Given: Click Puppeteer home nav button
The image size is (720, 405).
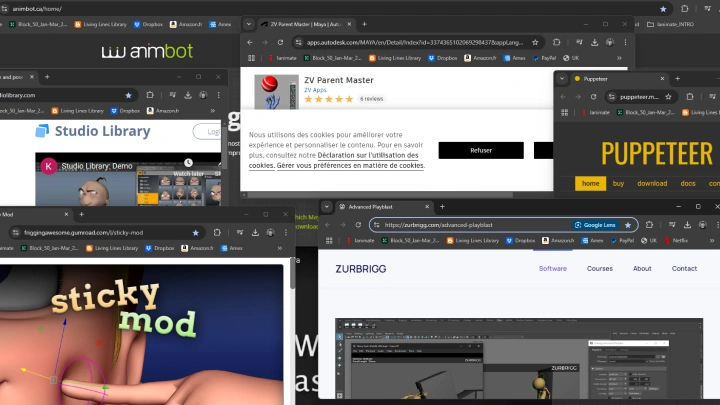Looking at the screenshot, I should (x=591, y=183).
